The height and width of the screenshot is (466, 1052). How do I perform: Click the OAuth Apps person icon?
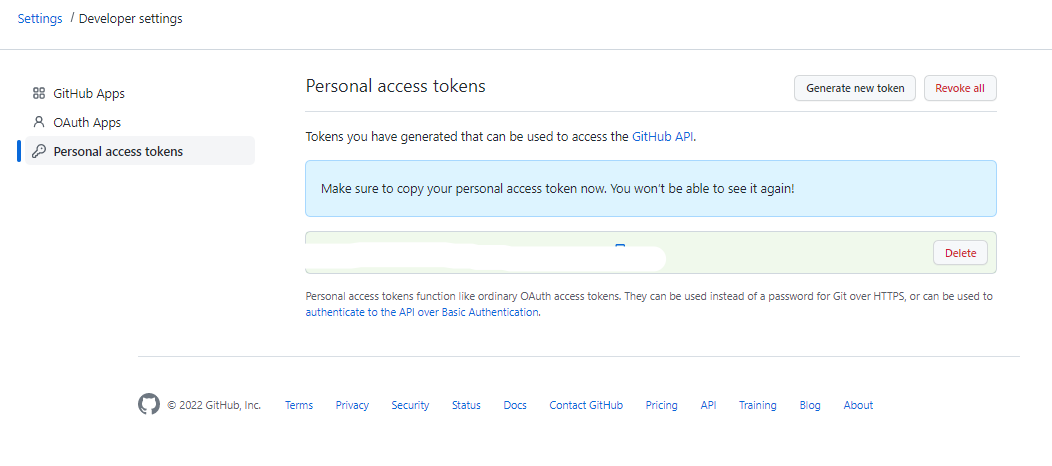coord(39,122)
